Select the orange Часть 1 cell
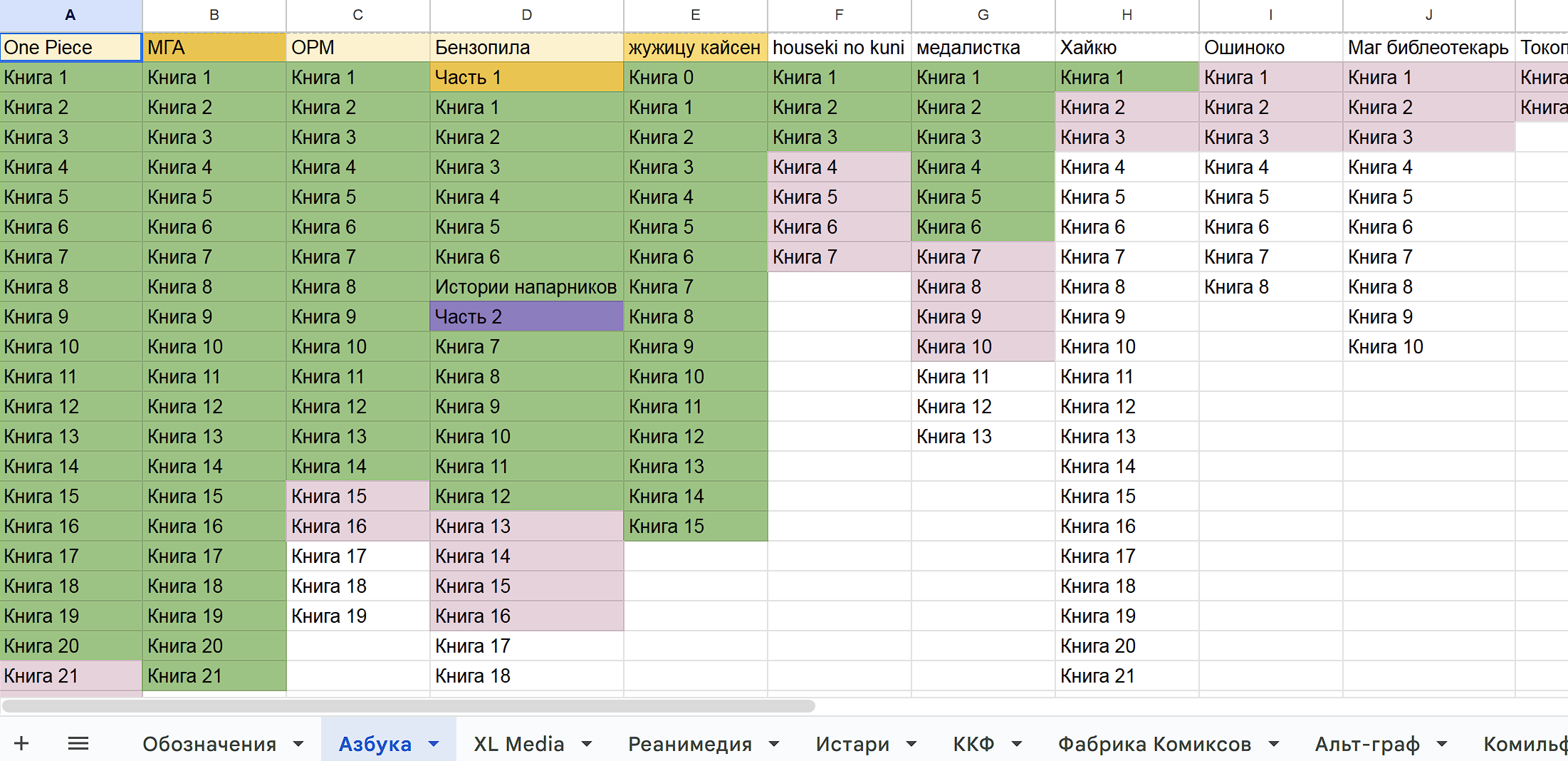The width and height of the screenshot is (1568, 761). [x=526, y=77]
